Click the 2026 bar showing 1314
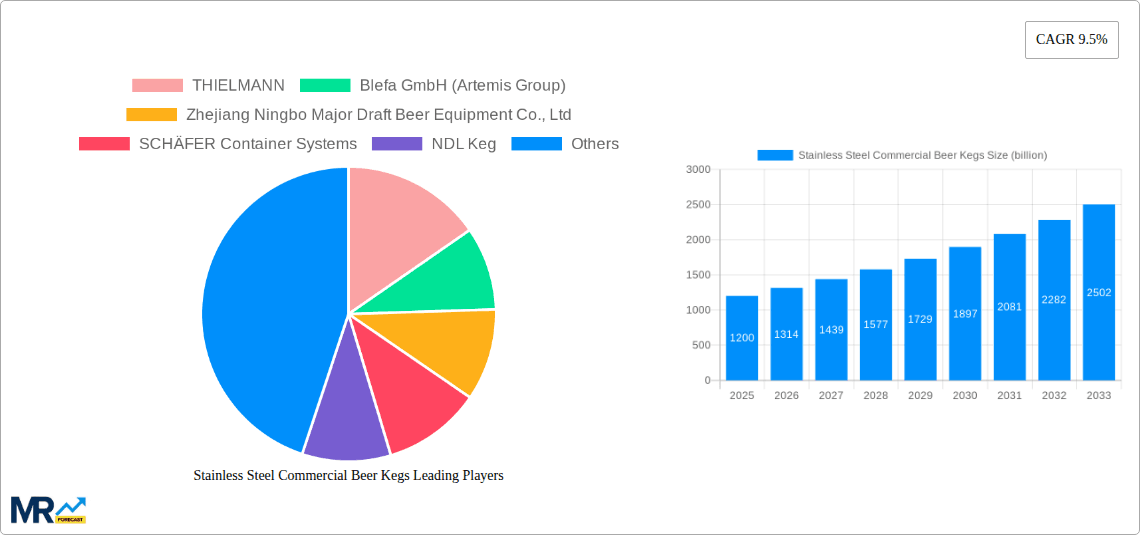 787,334
